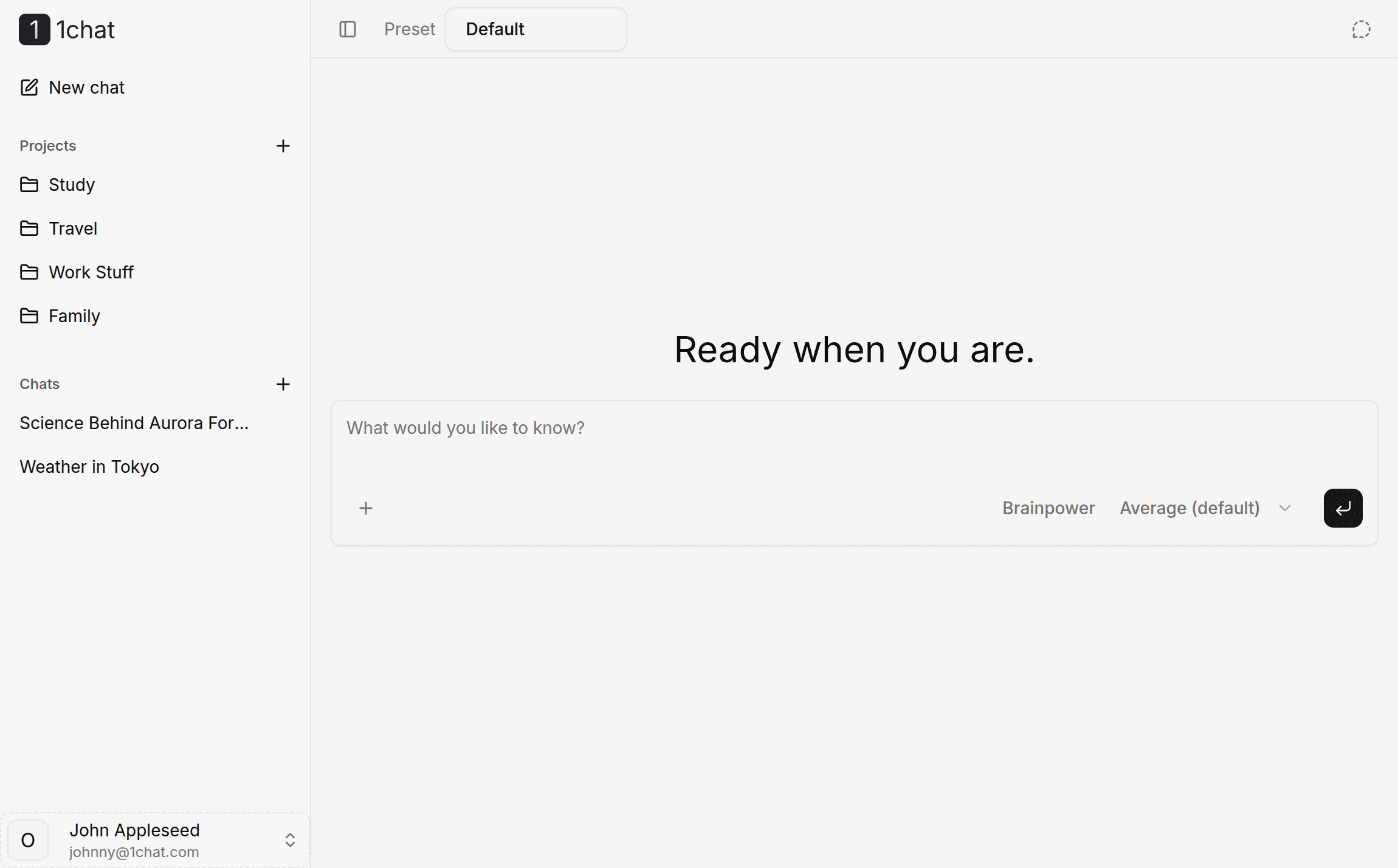Image resolution: width=1398 pixels, height=868 pixels.
Task: Expand the John Appleseed account menu chevrons
Action: pyautogui.click(x=290, y=840)
